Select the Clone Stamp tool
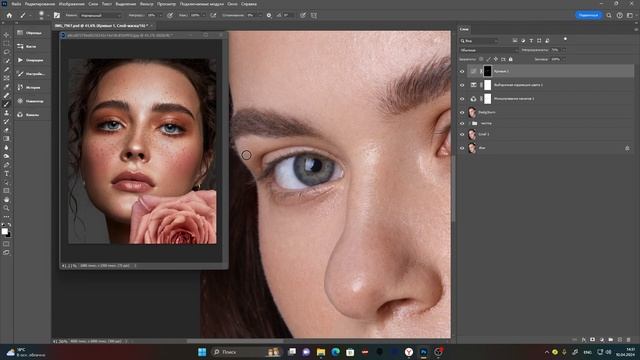The width and height of the screenshot is (640, 360). pyautogui.click(x=6, y=113)
